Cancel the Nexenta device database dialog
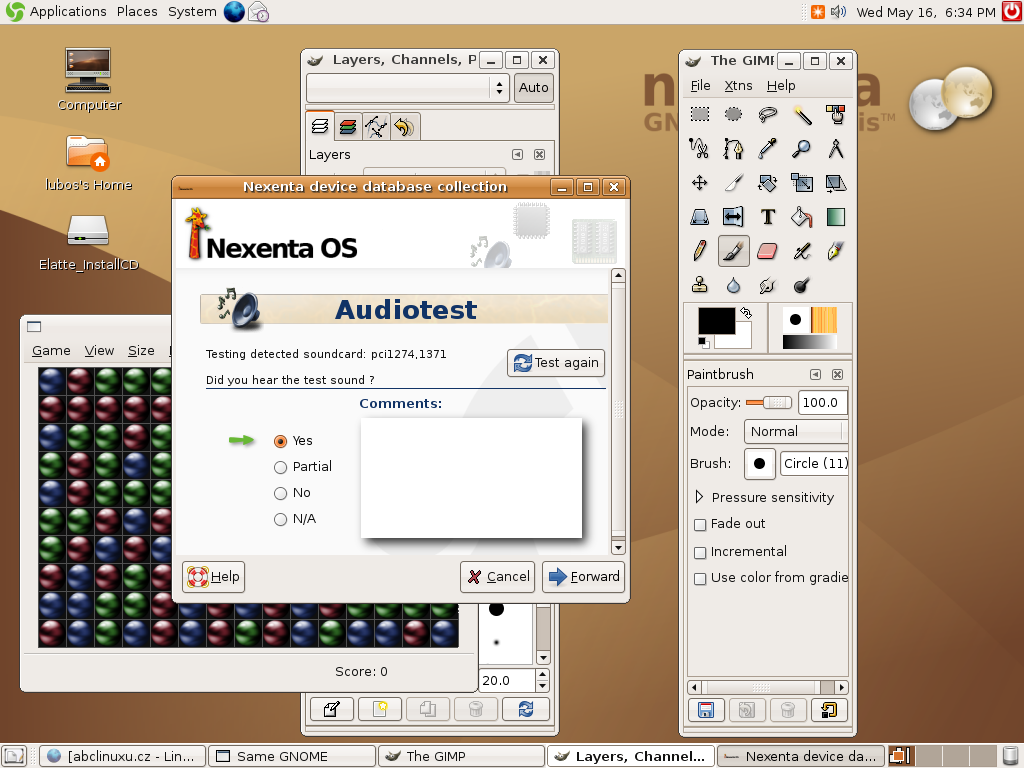This screenshot has height=768, width=1024. [x=498, y=577]
